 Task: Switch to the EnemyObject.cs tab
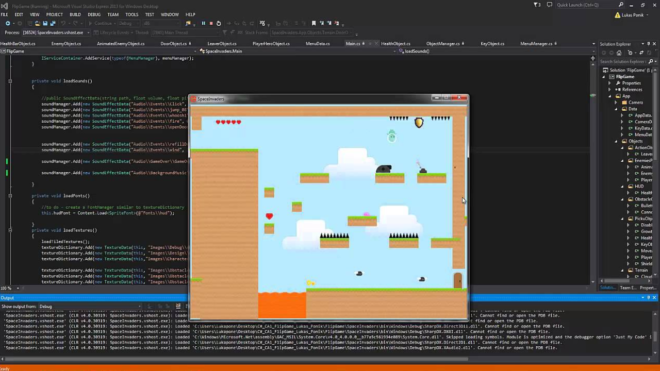[x=66, y=44]
